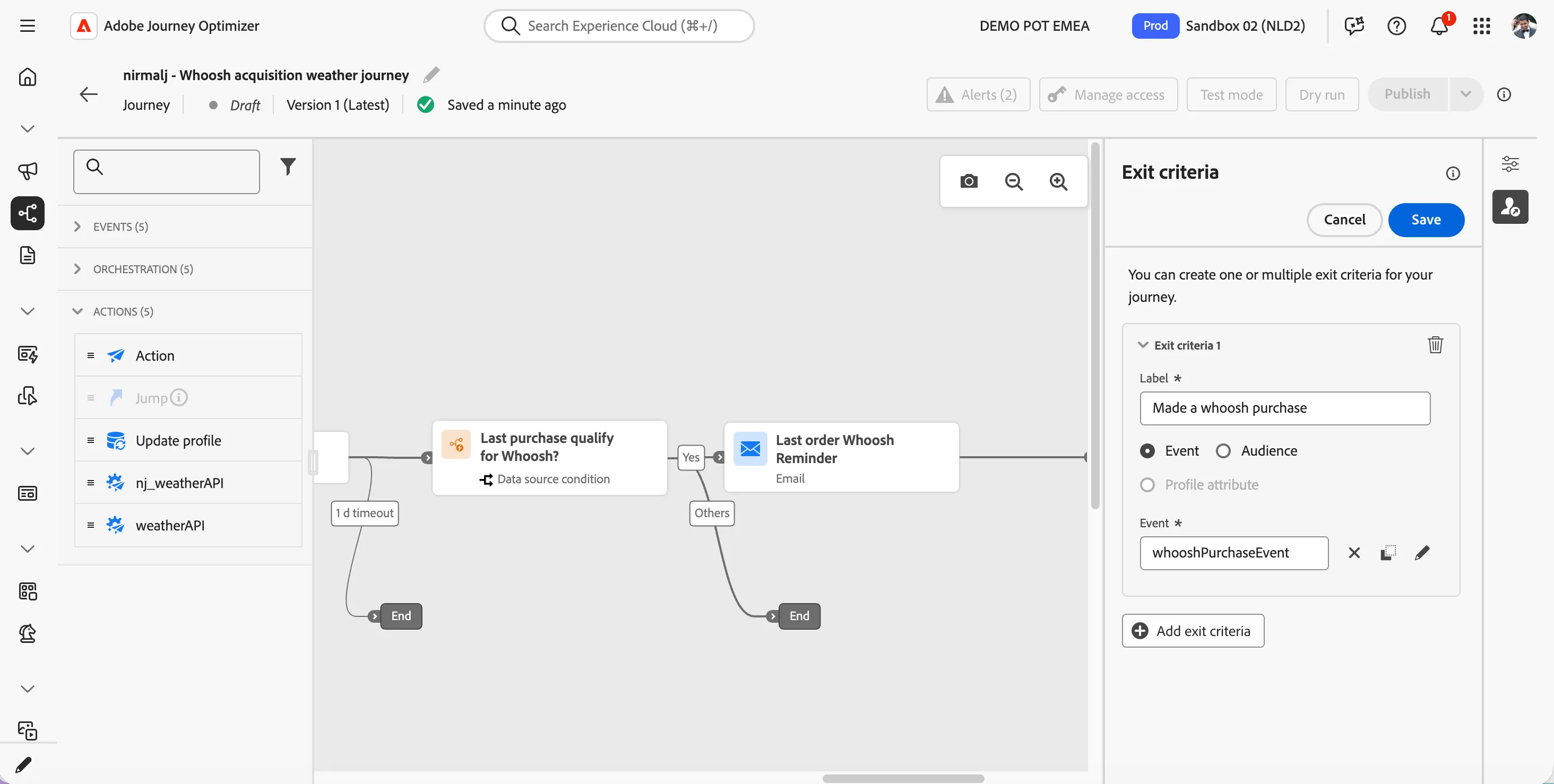Click the vertical canvas scrollbar
Screen dimensions: 1554x784
[1095, 326]
